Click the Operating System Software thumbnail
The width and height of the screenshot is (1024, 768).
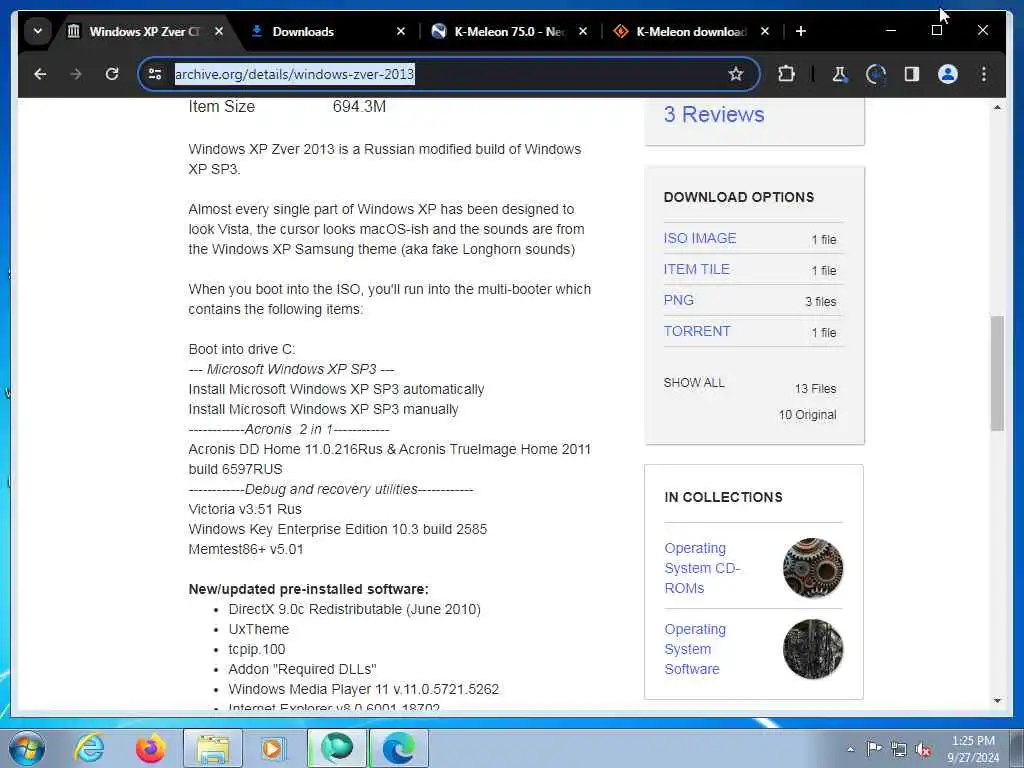pos(812,648)
